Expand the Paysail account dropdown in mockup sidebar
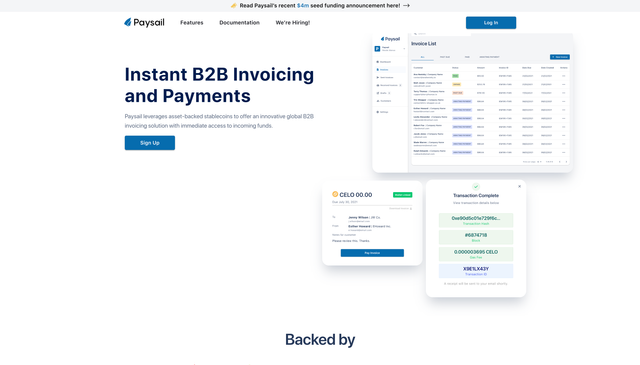640x365 pixels. [404, 49]
